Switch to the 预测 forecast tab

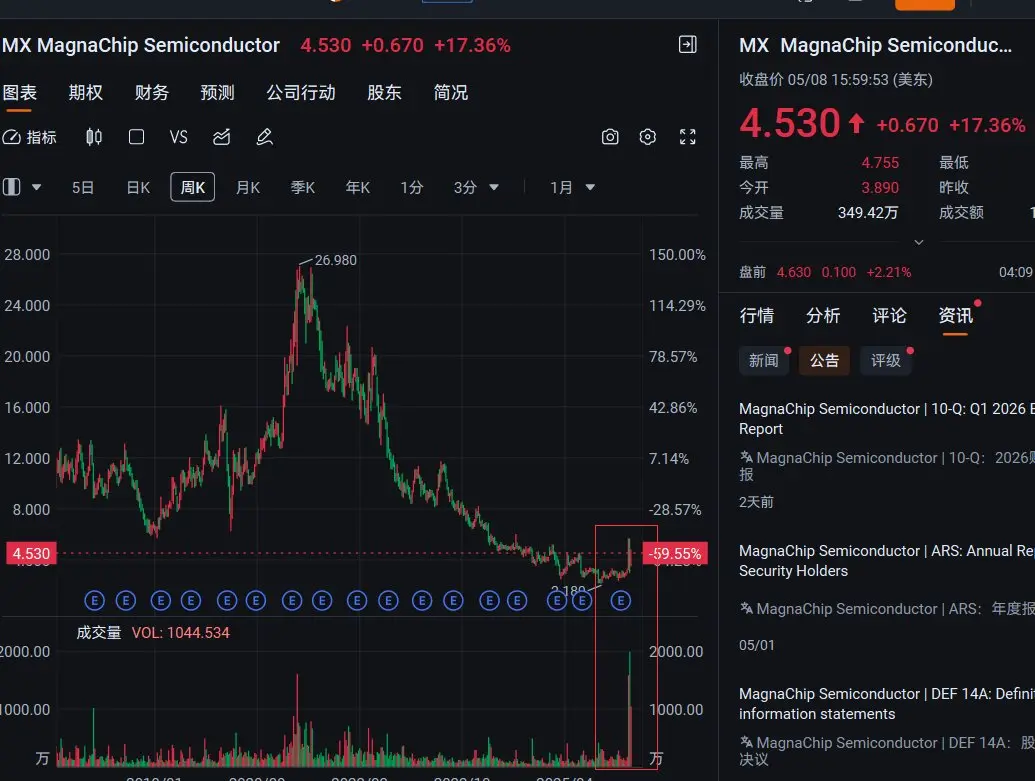218,93
